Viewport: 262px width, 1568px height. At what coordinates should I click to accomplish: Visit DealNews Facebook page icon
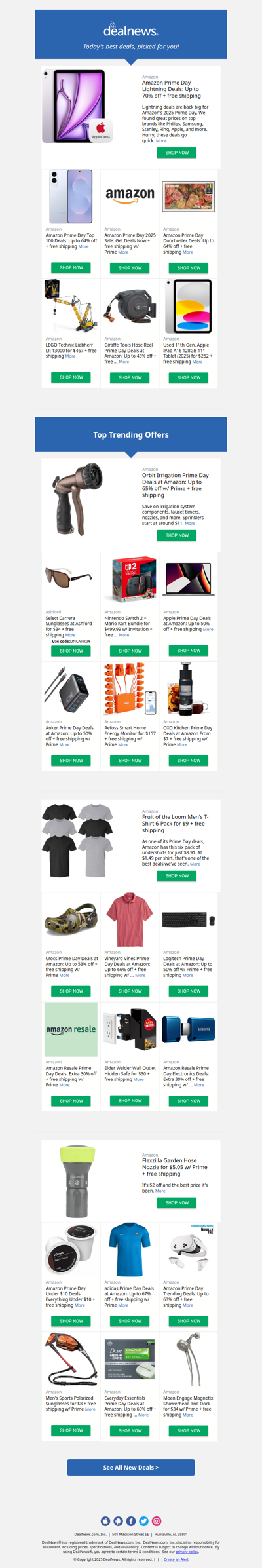131,1521
